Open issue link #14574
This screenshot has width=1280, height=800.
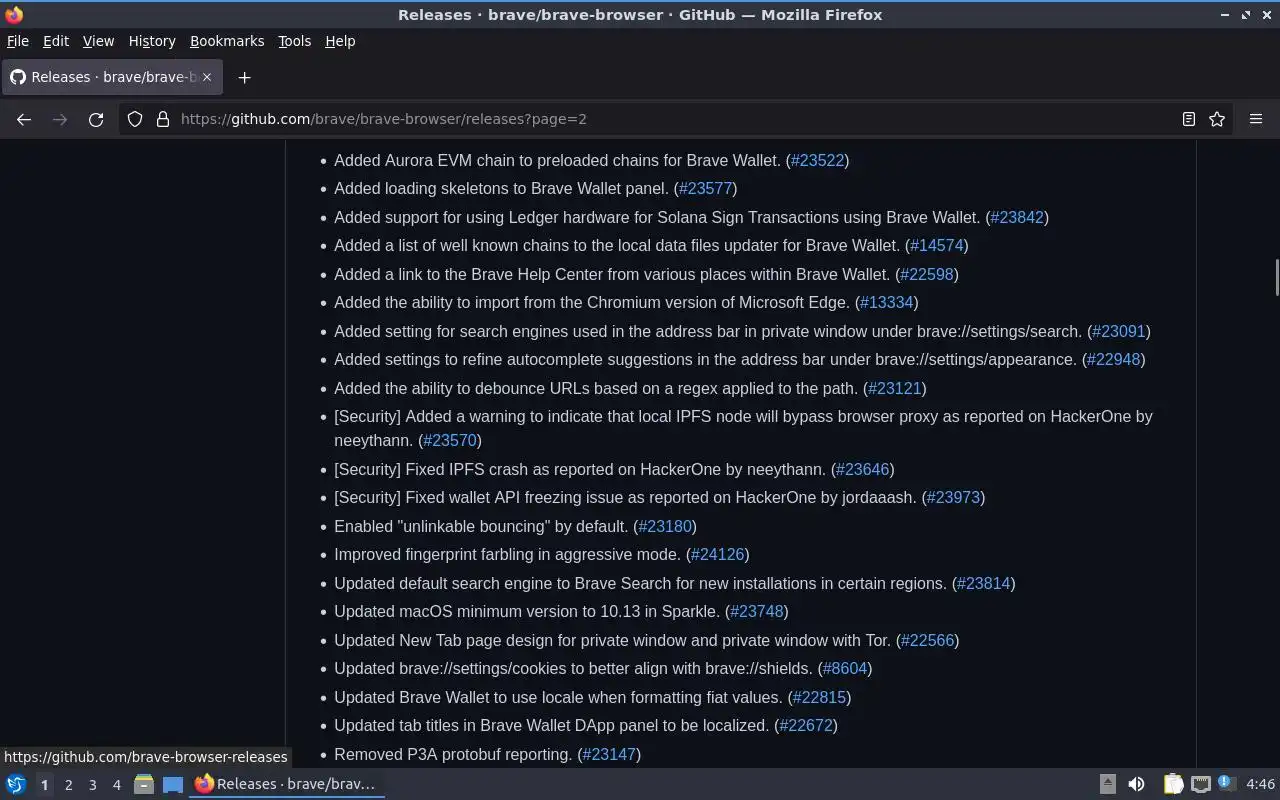(x=937, y=245)
